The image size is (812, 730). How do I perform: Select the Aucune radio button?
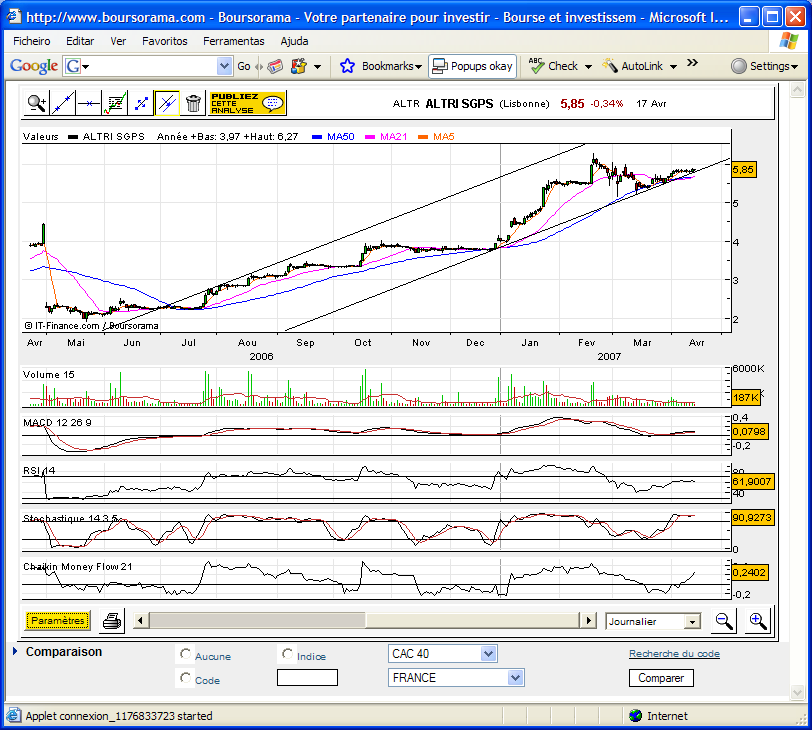[185, 654]
